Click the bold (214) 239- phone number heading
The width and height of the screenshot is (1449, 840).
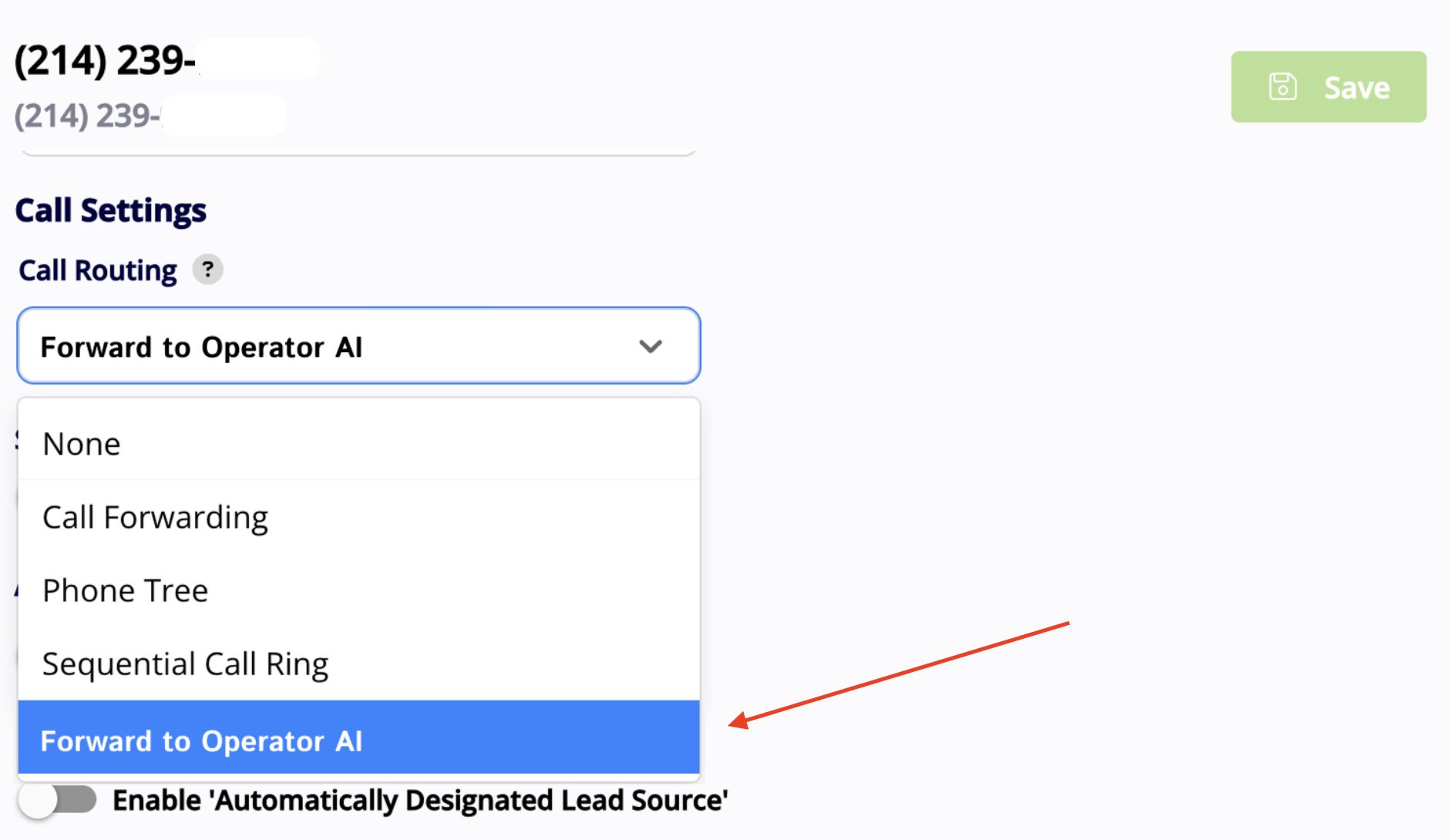104,60
